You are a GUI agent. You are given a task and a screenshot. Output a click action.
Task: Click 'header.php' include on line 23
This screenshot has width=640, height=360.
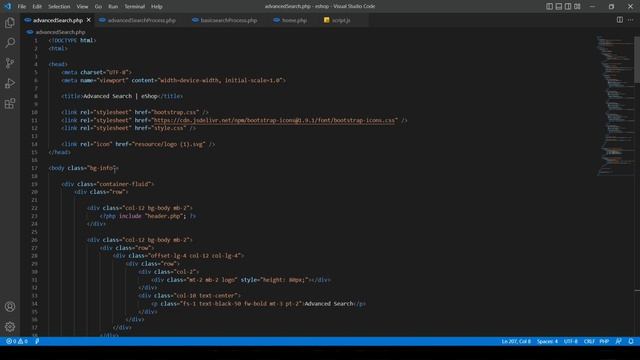(x=164, y=216)
